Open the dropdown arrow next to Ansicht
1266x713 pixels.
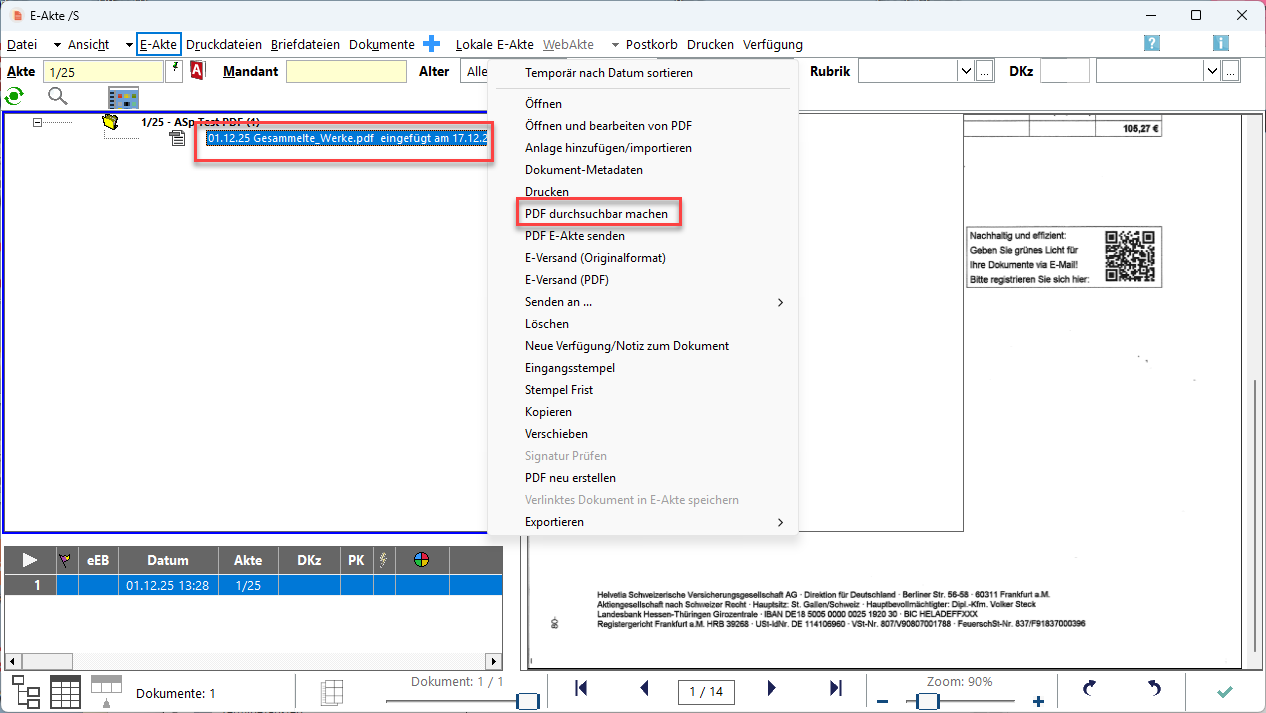click(129, 45)
